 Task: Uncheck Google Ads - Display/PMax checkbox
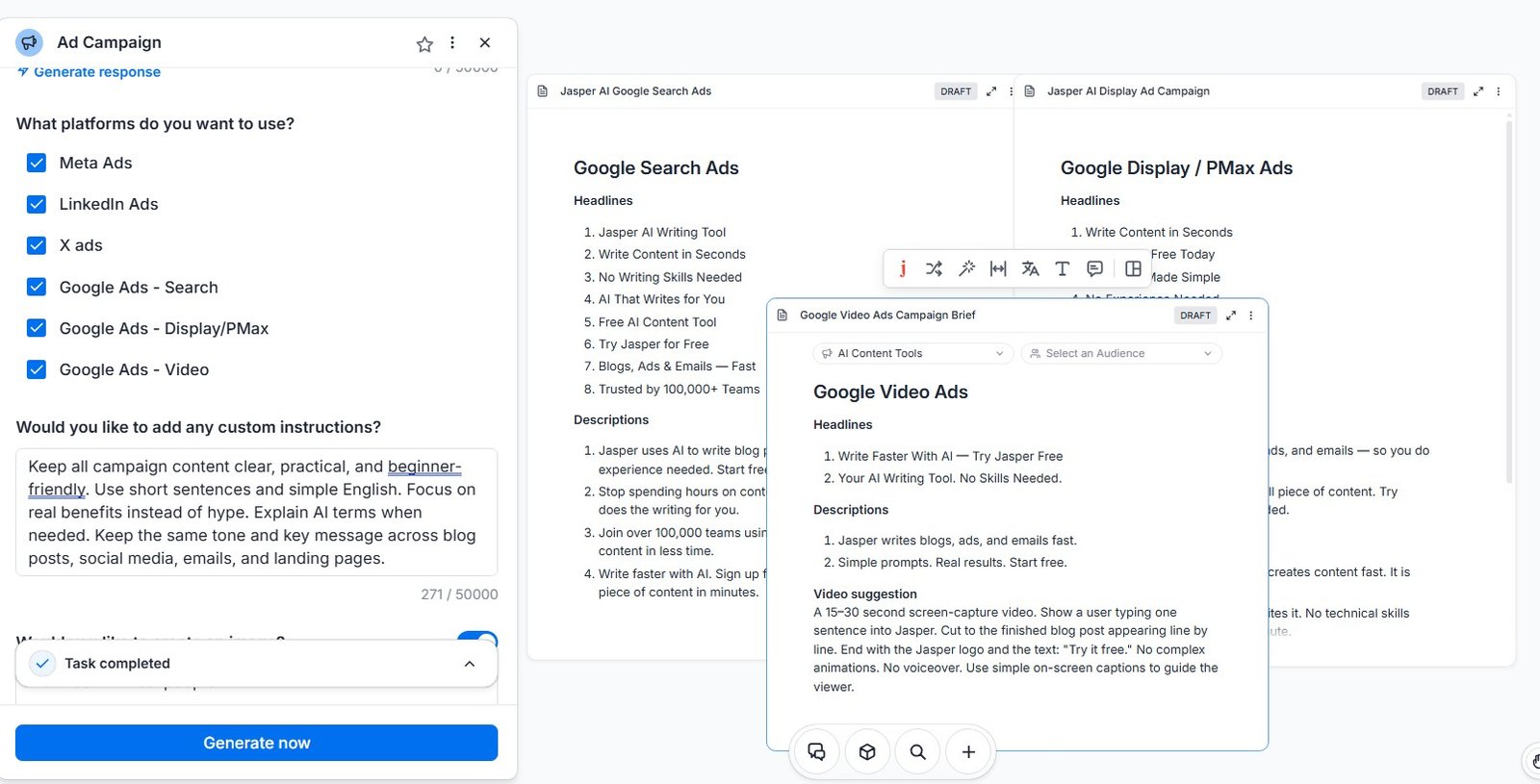[x=37, y=328]
